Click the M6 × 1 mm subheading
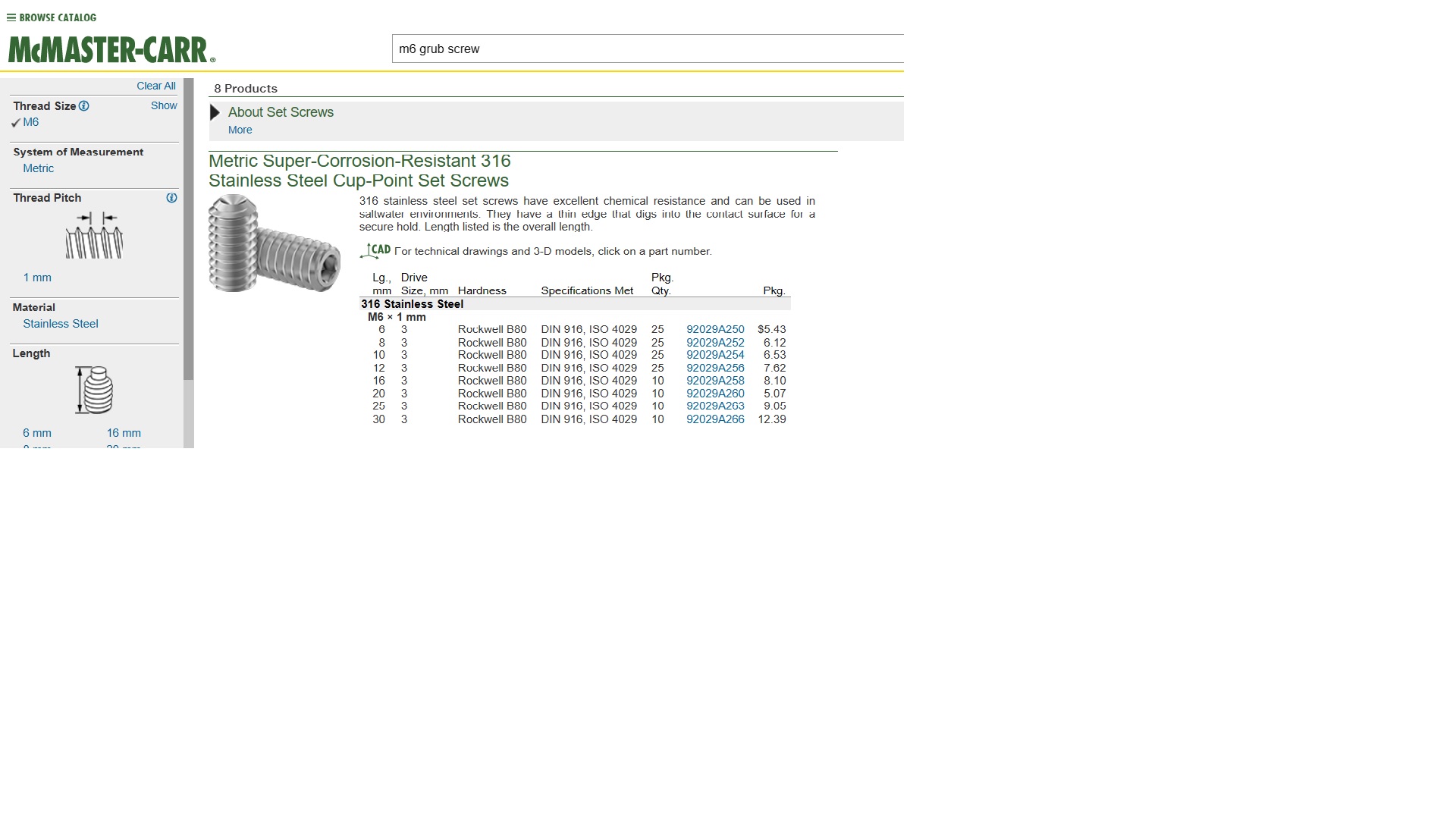The image size is (1456, 819). click(397, 317)
